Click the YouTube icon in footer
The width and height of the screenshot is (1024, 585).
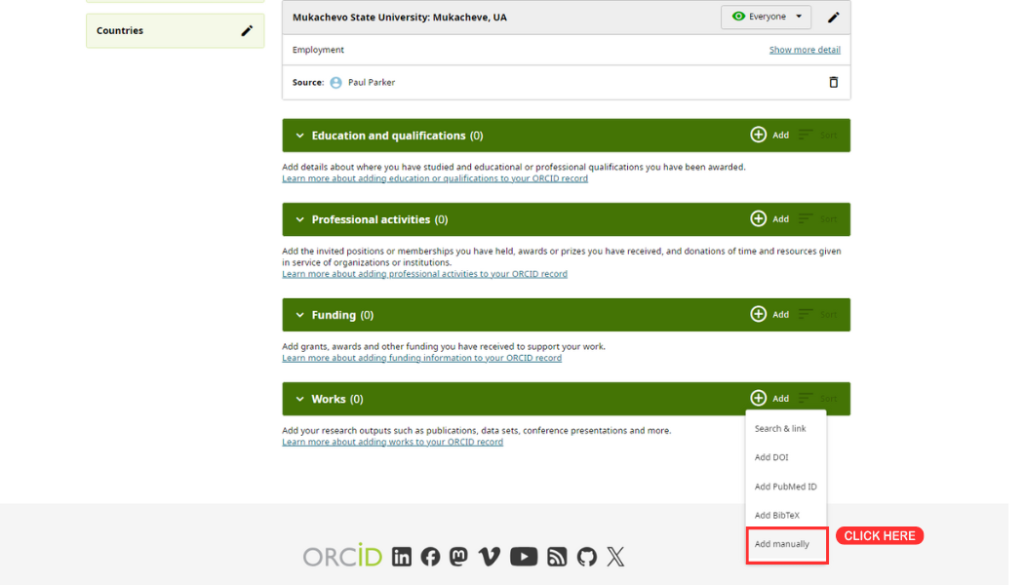[x=523, y=556]
